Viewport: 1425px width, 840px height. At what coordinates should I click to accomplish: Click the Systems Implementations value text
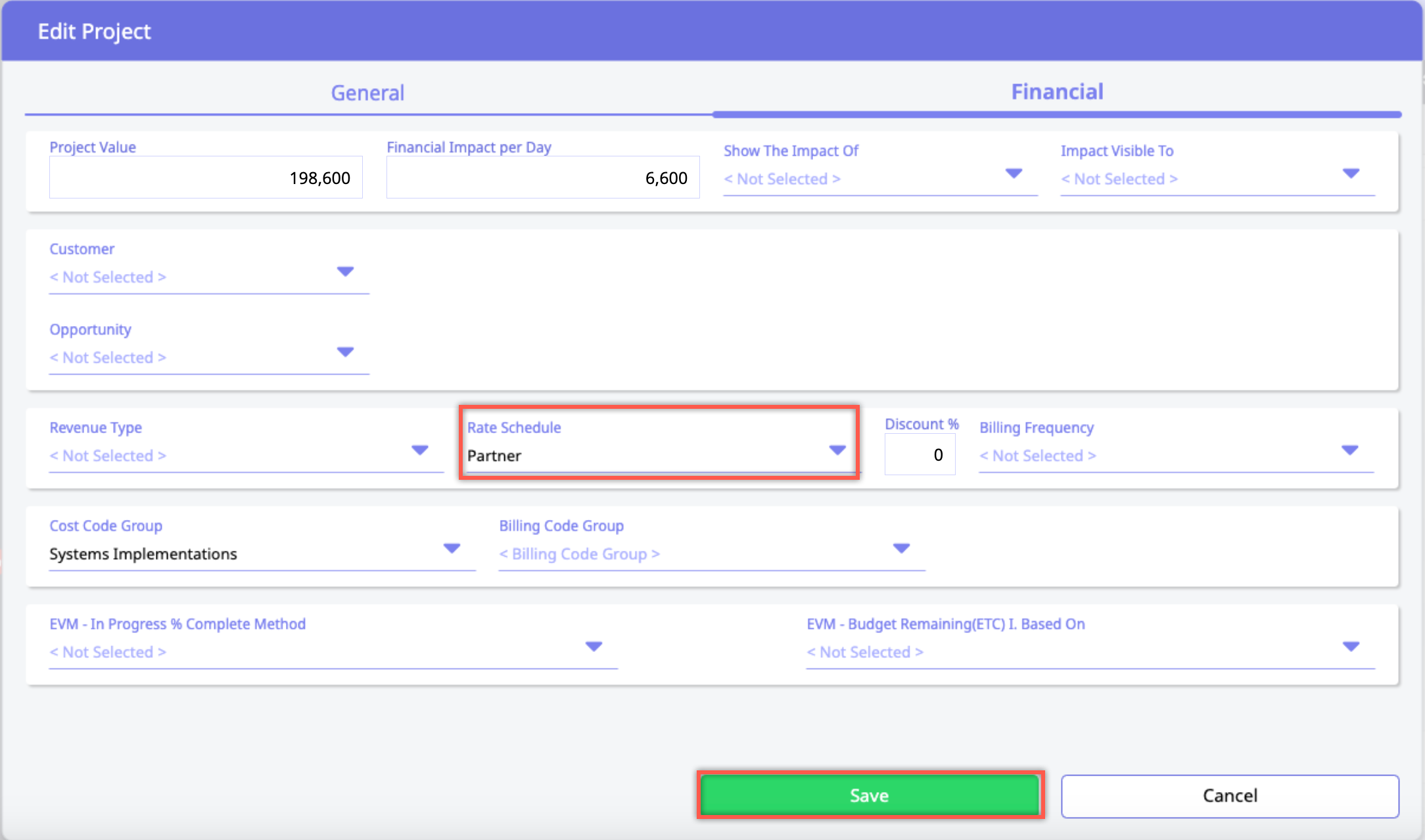pyautogui.click(x=143, y=554)
